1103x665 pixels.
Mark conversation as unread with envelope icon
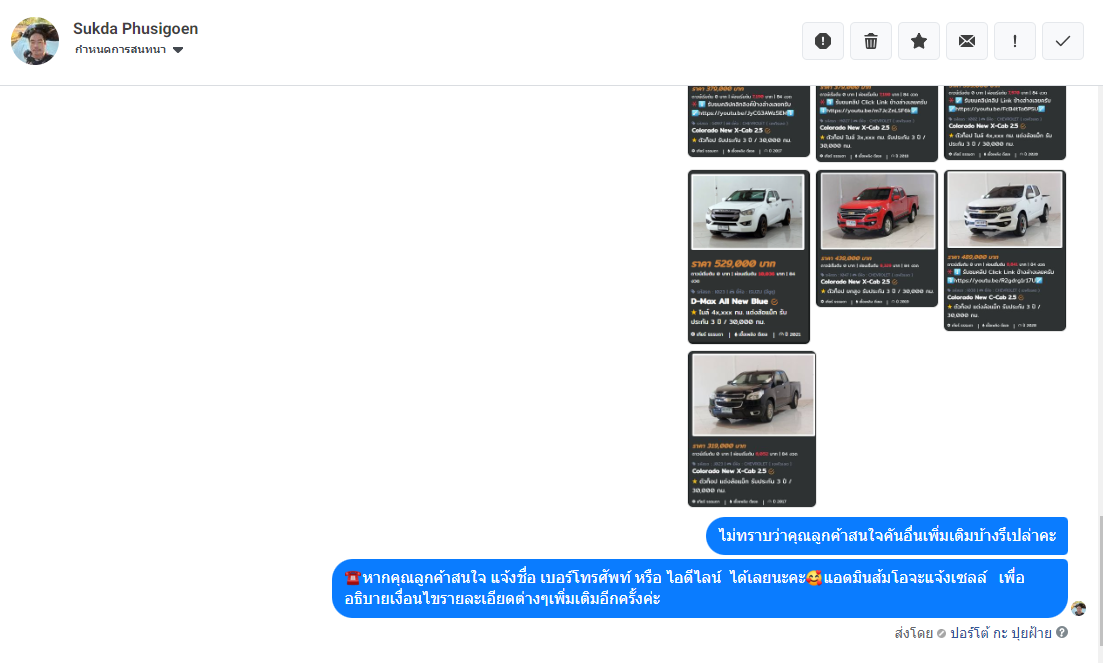pos(967,42)
